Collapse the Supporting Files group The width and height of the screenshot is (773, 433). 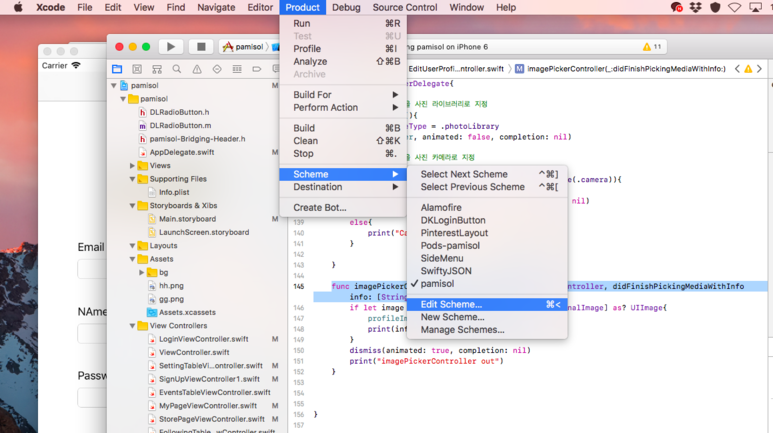[x=132, y=179]
